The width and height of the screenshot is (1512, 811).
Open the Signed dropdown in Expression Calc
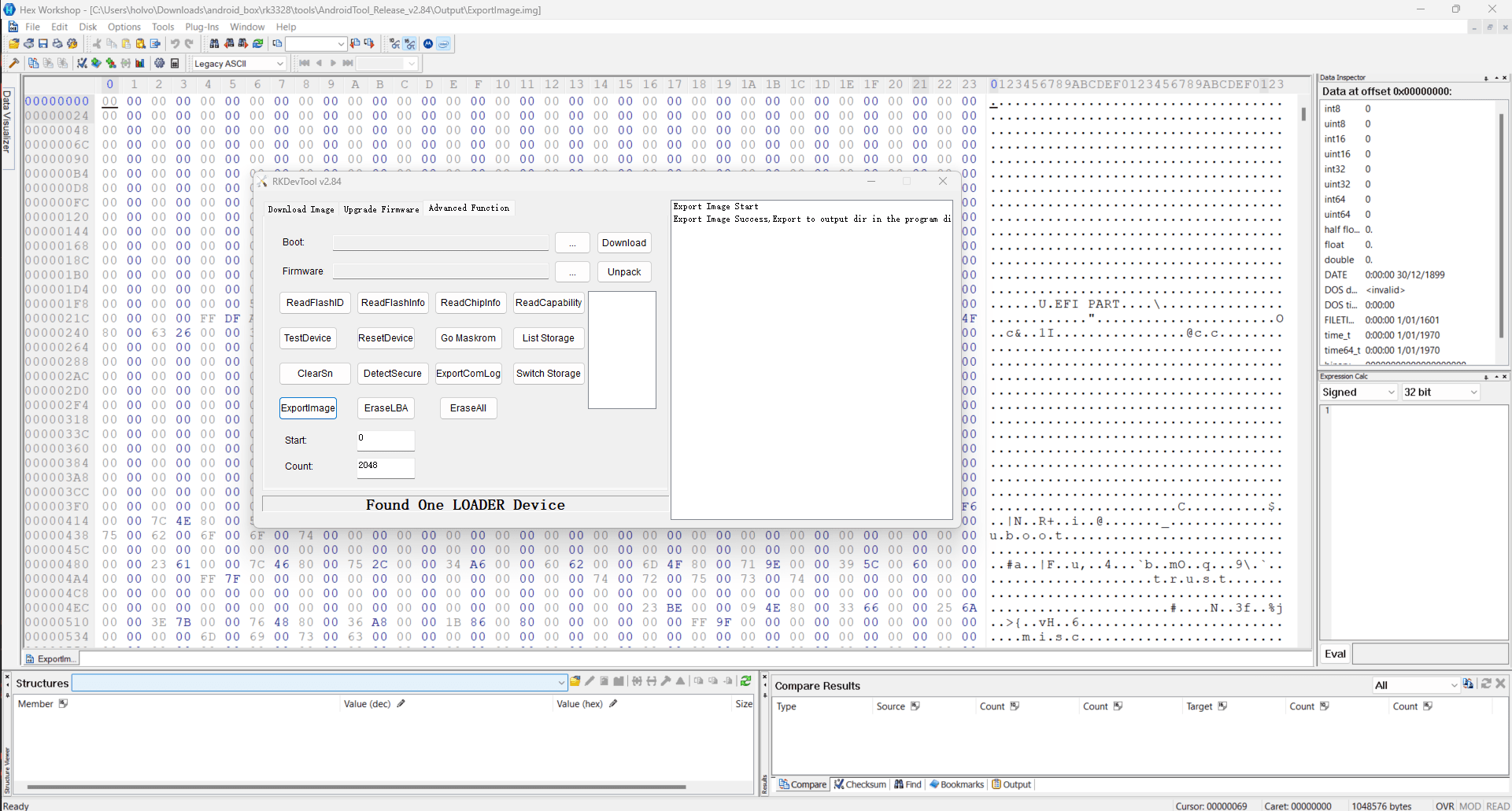click(x=1359, y=392)
